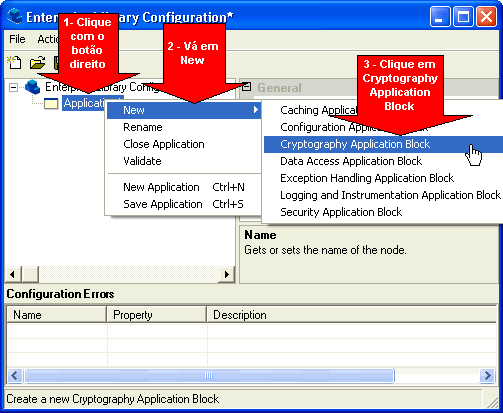Viewport: 503px width, 413px height.
Task: Select the Enterprise Library Configuration cube icon
Action: pyautogui.click(x=33, y=87)
